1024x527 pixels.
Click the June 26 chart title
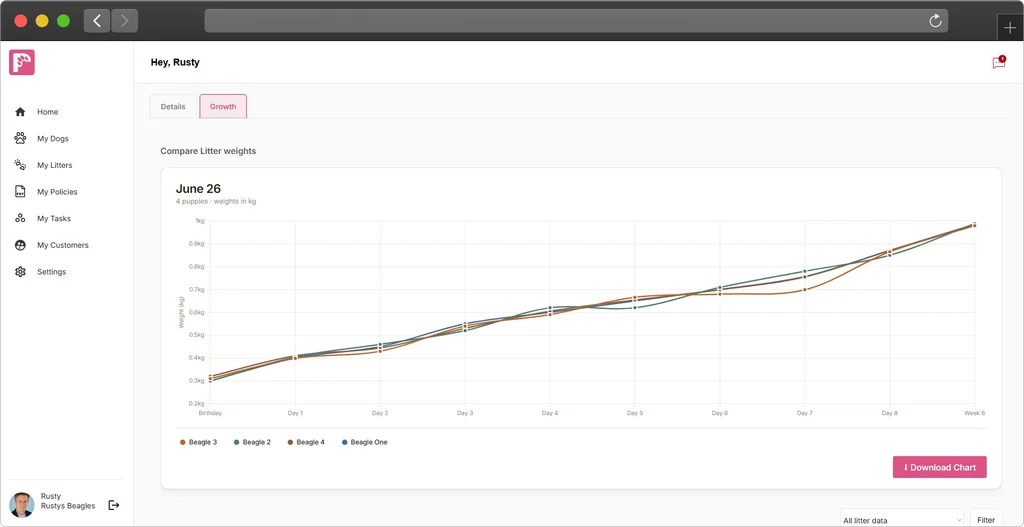click(198, 189)
